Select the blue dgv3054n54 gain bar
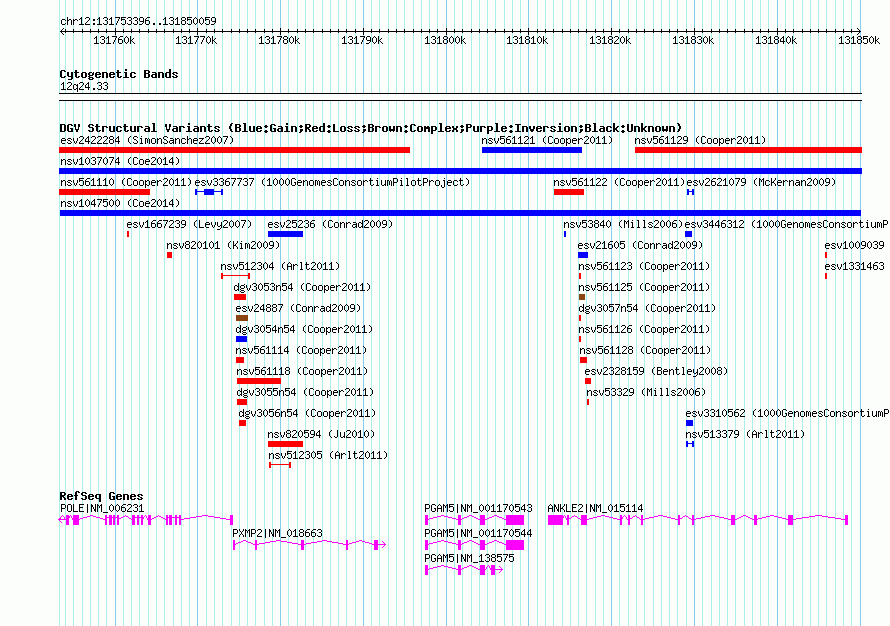Viewport: 890px width, 626px height. click(241, 339)
